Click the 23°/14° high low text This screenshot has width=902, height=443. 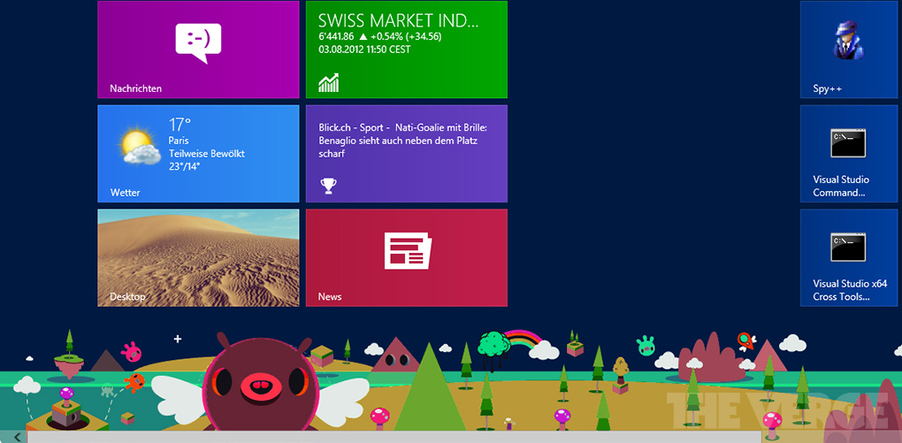184,167
